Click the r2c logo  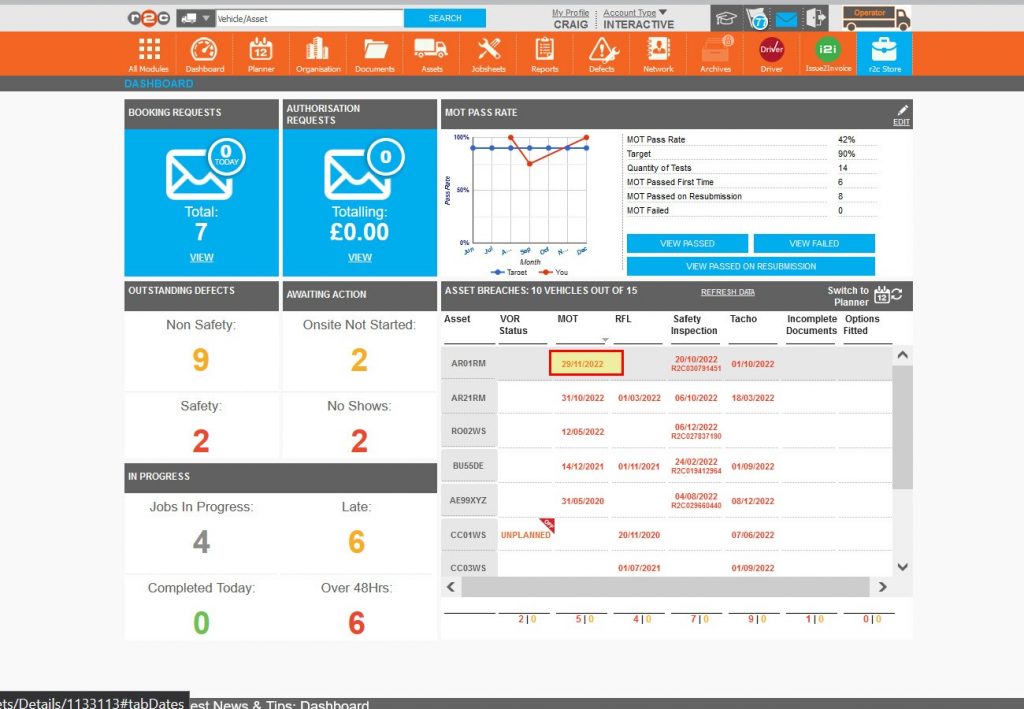pyautogui.click(x=149, y=18)
